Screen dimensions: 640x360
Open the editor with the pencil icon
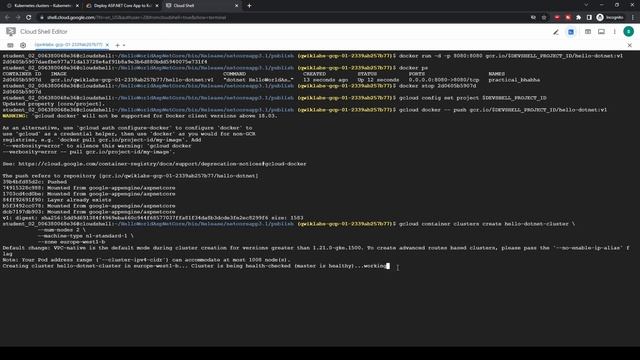[556, 32]
